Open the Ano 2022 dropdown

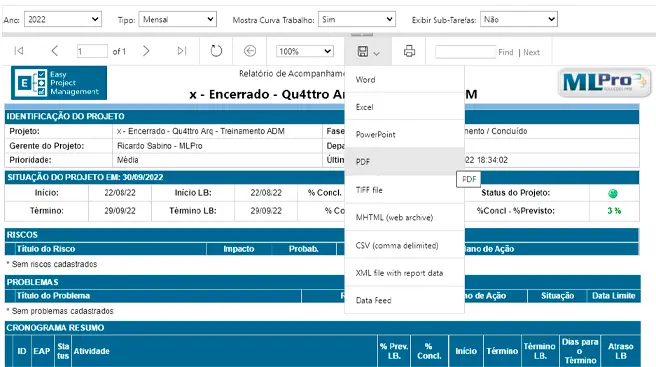(63, 19)
